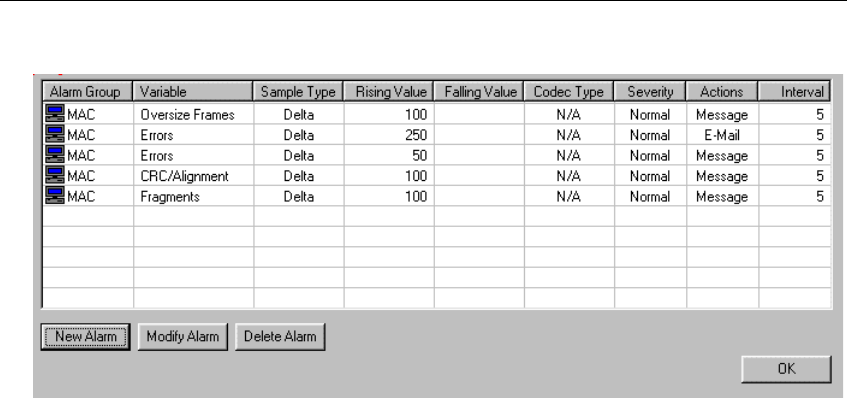Click the Actions column header
847x403 pixels.
(722, 92)
